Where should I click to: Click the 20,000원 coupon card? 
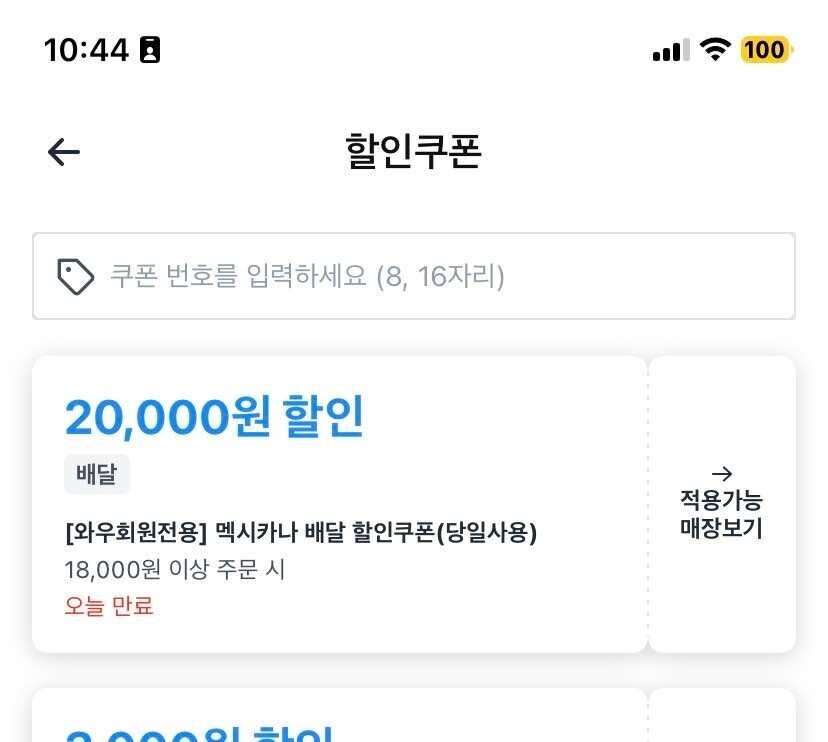coord(340,505)
